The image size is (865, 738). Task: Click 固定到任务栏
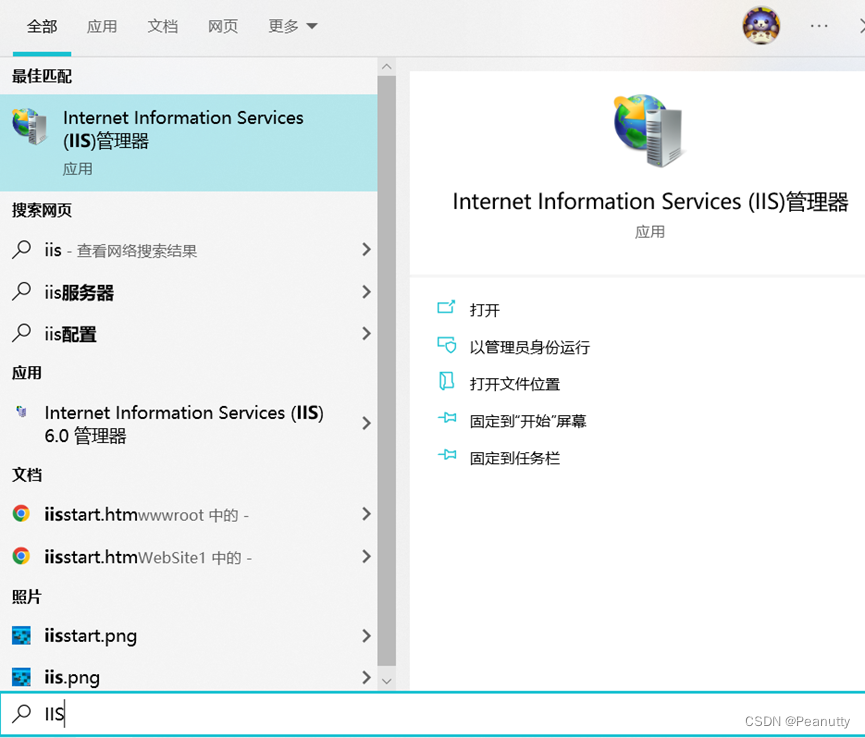click(515, 458)
